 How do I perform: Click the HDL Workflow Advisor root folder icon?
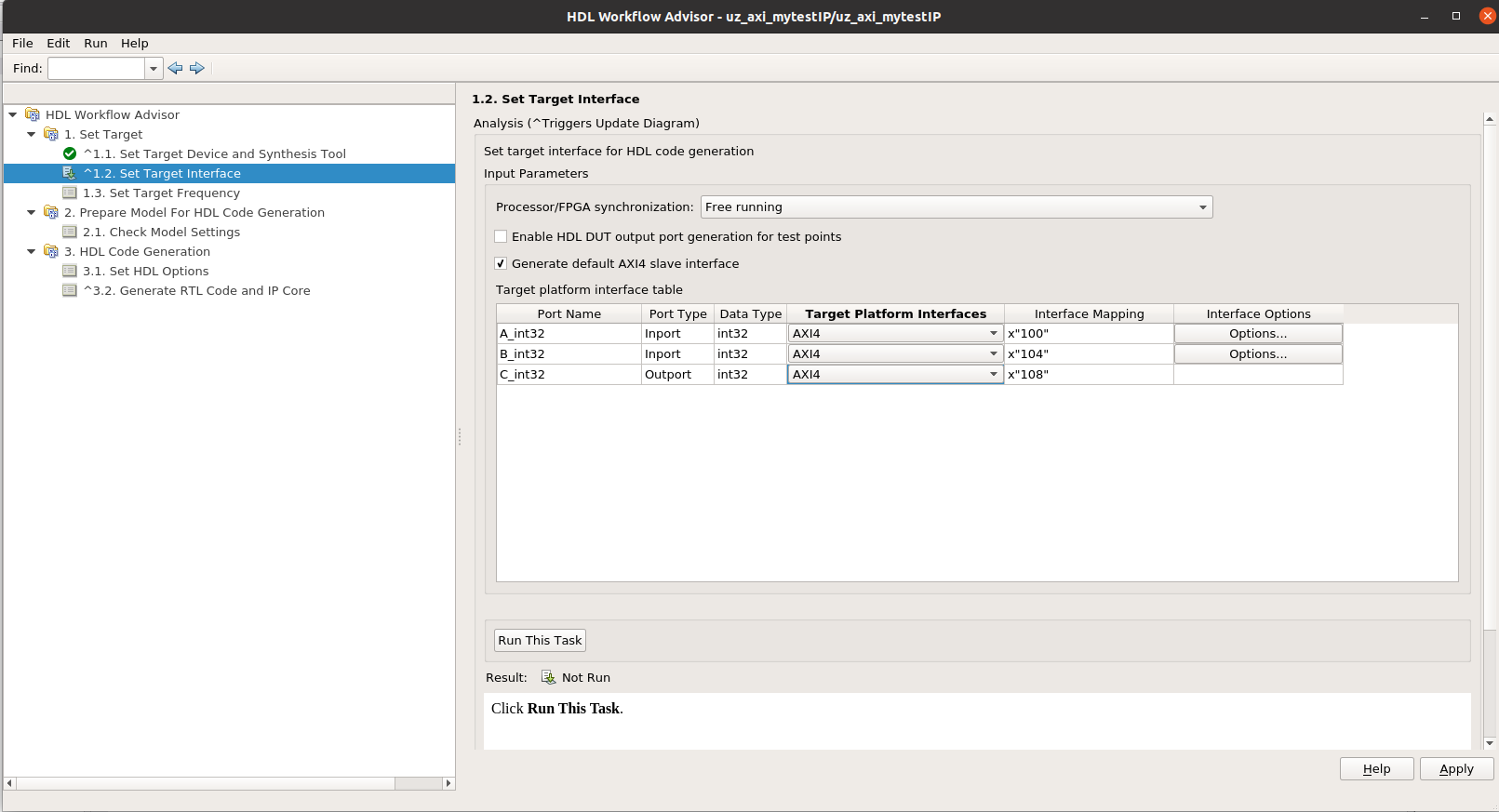pos(33,114)
